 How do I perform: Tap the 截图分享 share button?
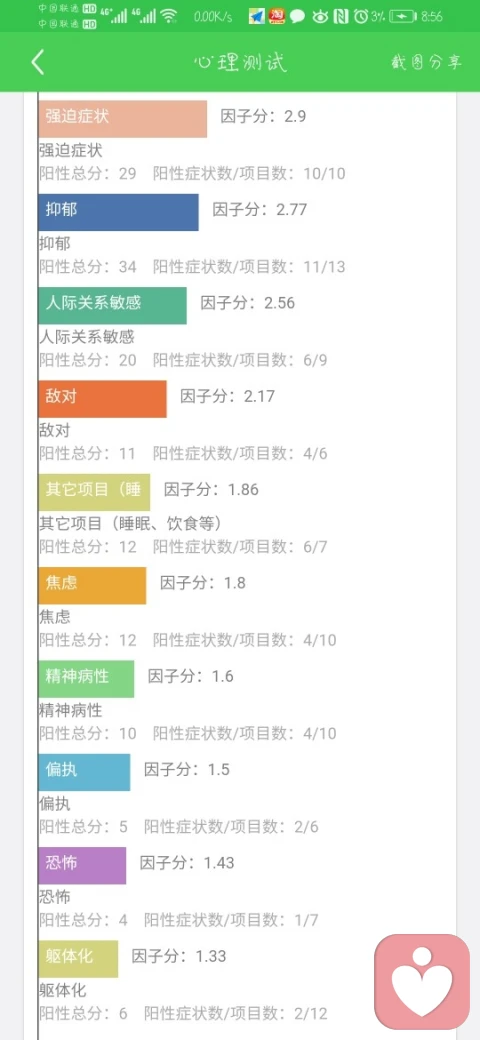pyautogui.click(x=426, y=62)
